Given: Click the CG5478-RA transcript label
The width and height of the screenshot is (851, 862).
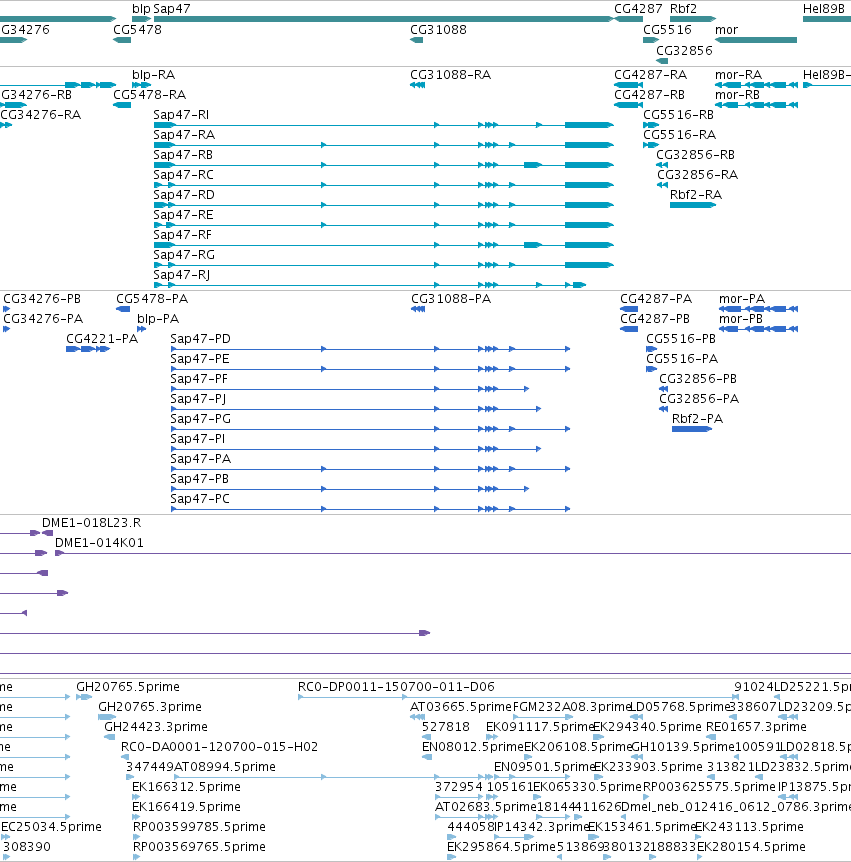Looking at the screenshot, I should coord(150,95).
